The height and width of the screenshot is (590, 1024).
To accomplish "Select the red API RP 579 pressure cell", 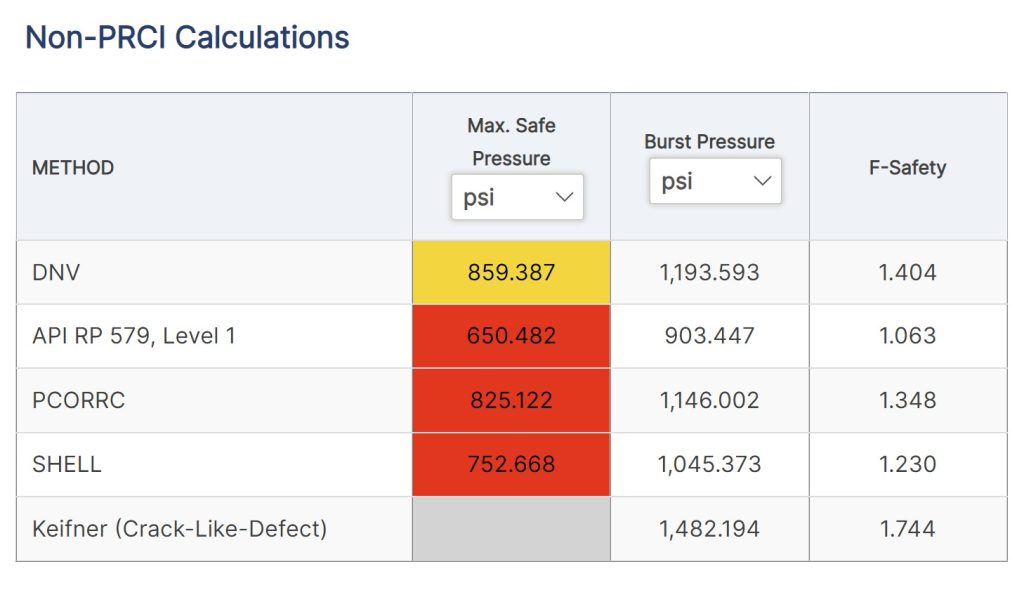I will pyautogui.click(x=510, y=336).
